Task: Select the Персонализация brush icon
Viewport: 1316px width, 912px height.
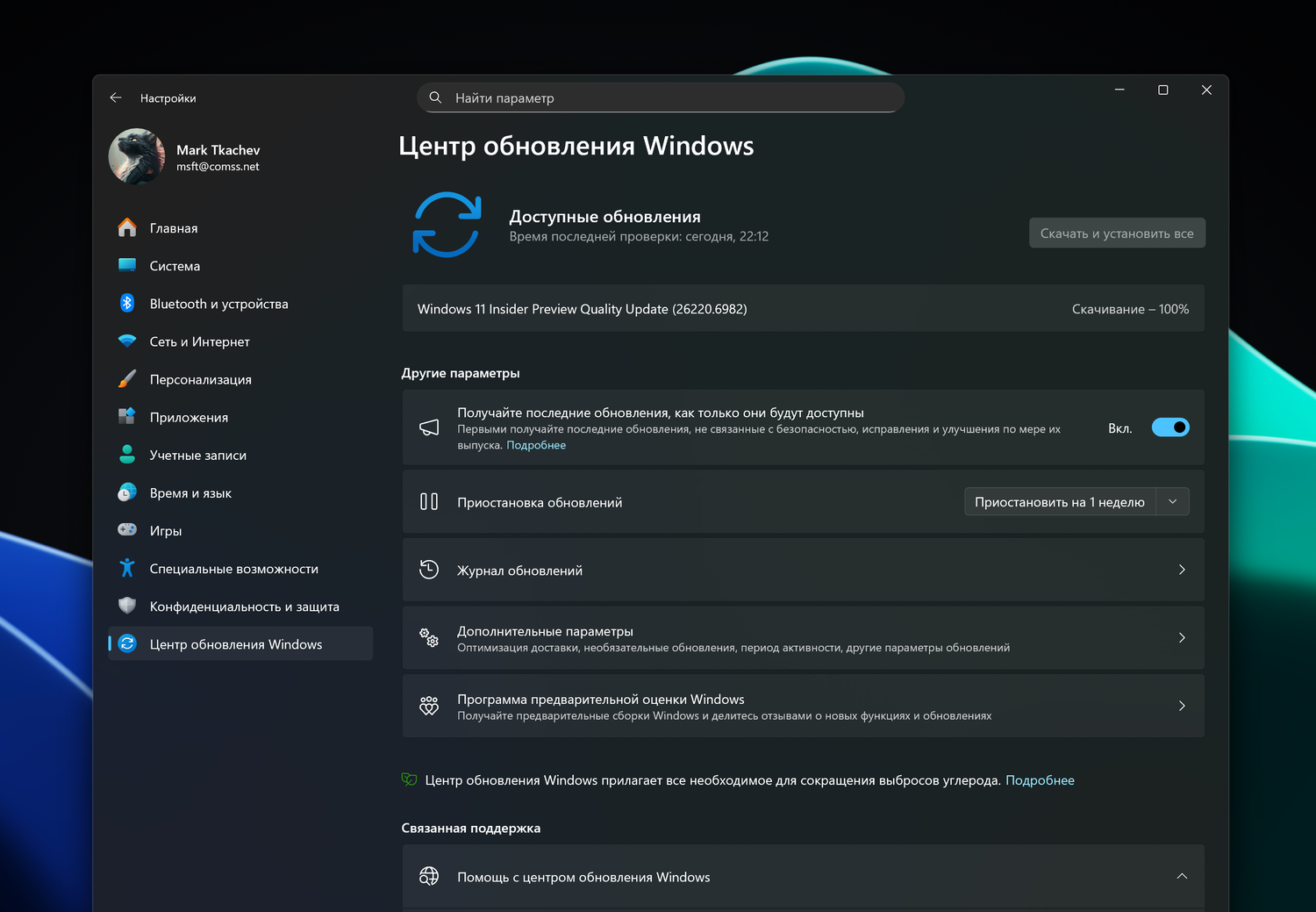Action: click(127, 379)
